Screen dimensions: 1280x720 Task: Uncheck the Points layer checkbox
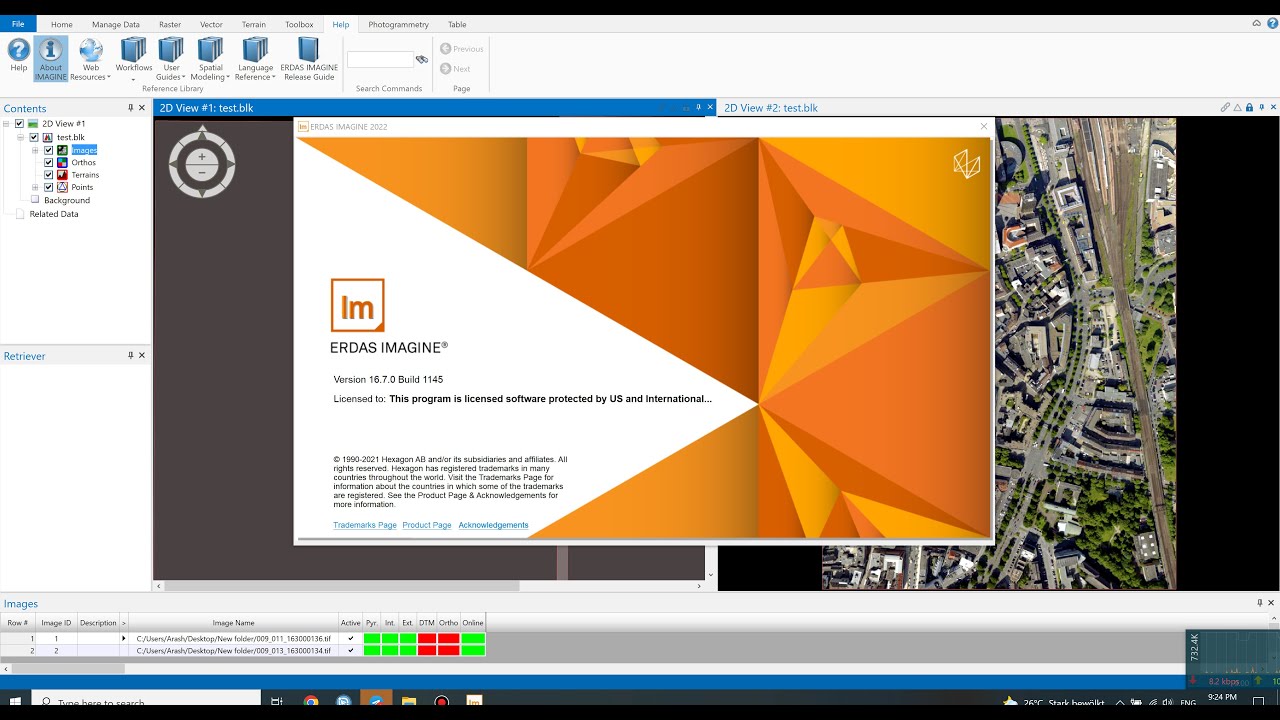point(49,187)
